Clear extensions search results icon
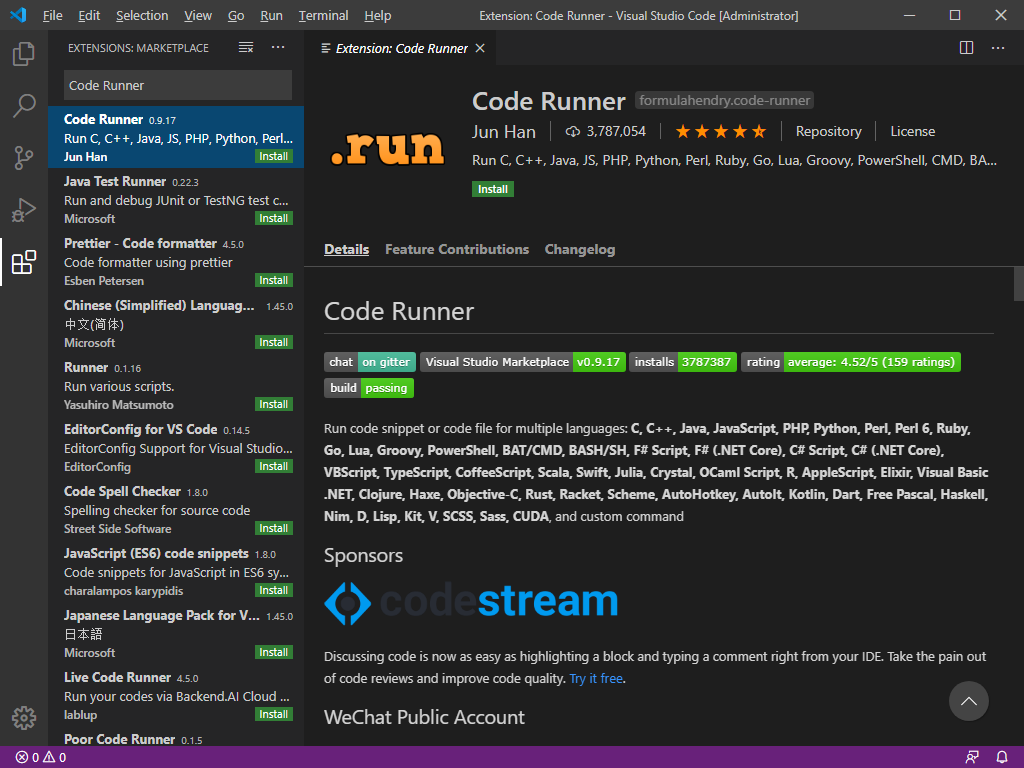This screenshot has width=1024, height=768. click(246, 48)
